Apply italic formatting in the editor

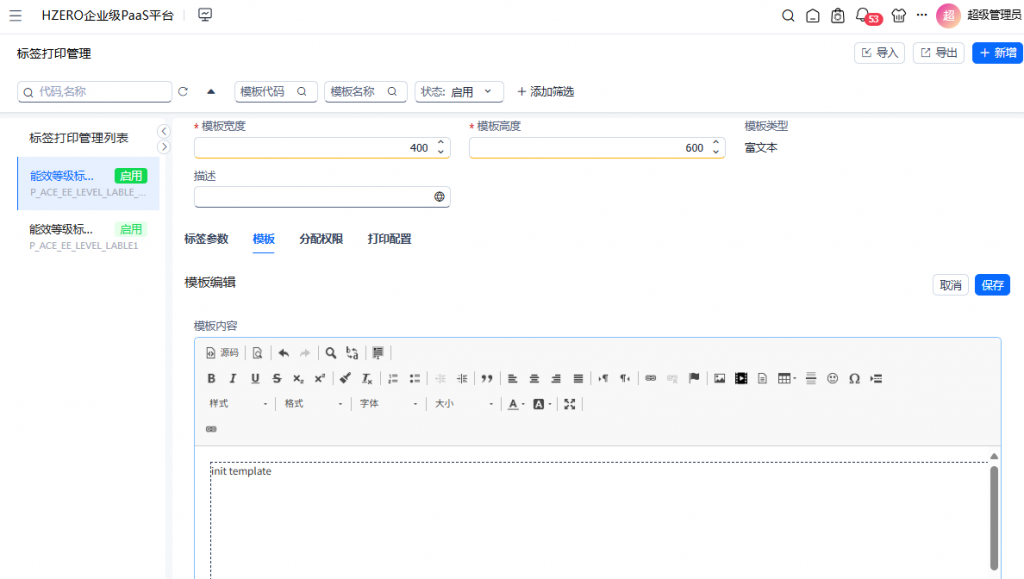pyautogui.click(x=233, y=378)
